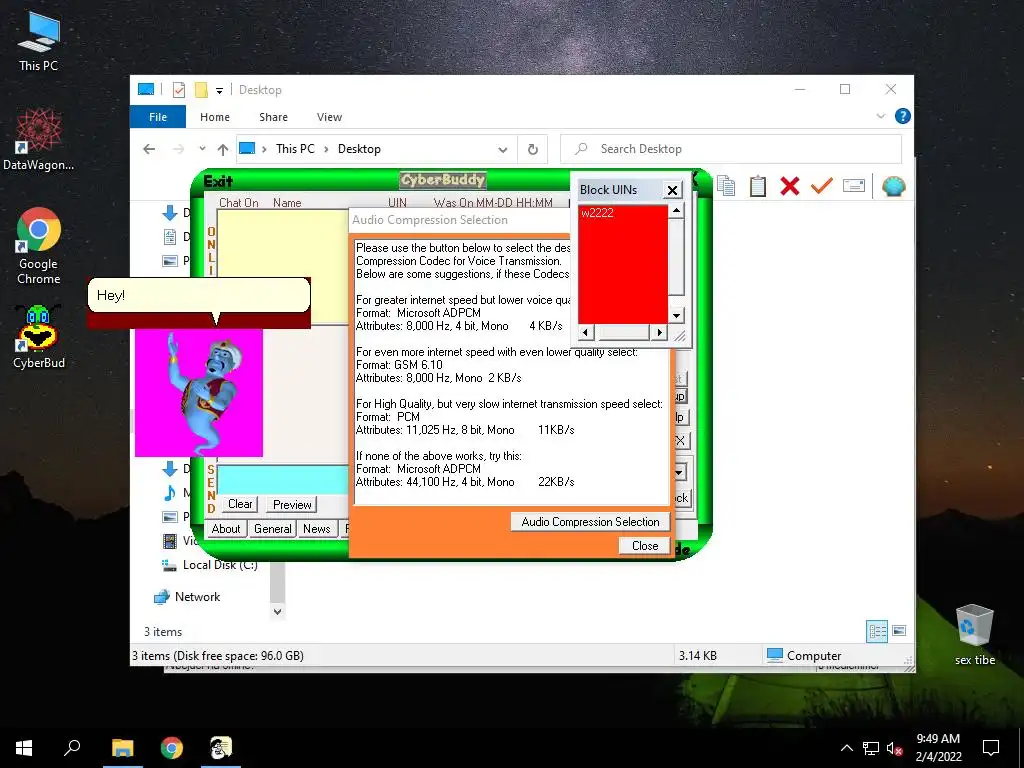Viewport: 1024px width, 768px height.
Task: Switch Explorer to details view
Action: tap(877, 631)
